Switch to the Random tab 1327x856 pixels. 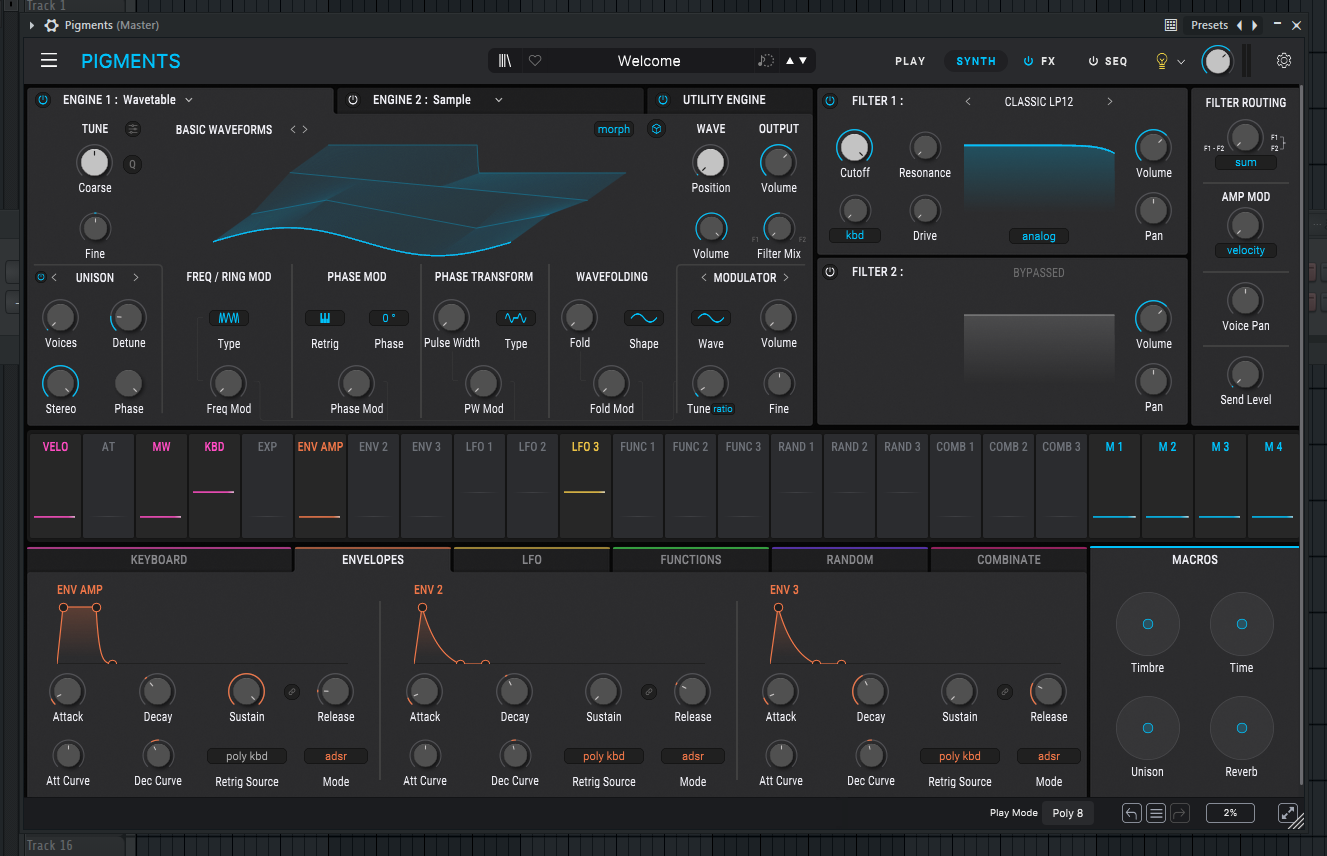click(850, 560)
